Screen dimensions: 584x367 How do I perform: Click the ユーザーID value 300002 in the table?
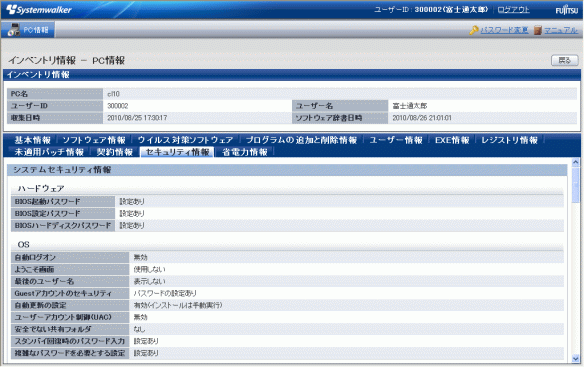[x=117, y=106]
